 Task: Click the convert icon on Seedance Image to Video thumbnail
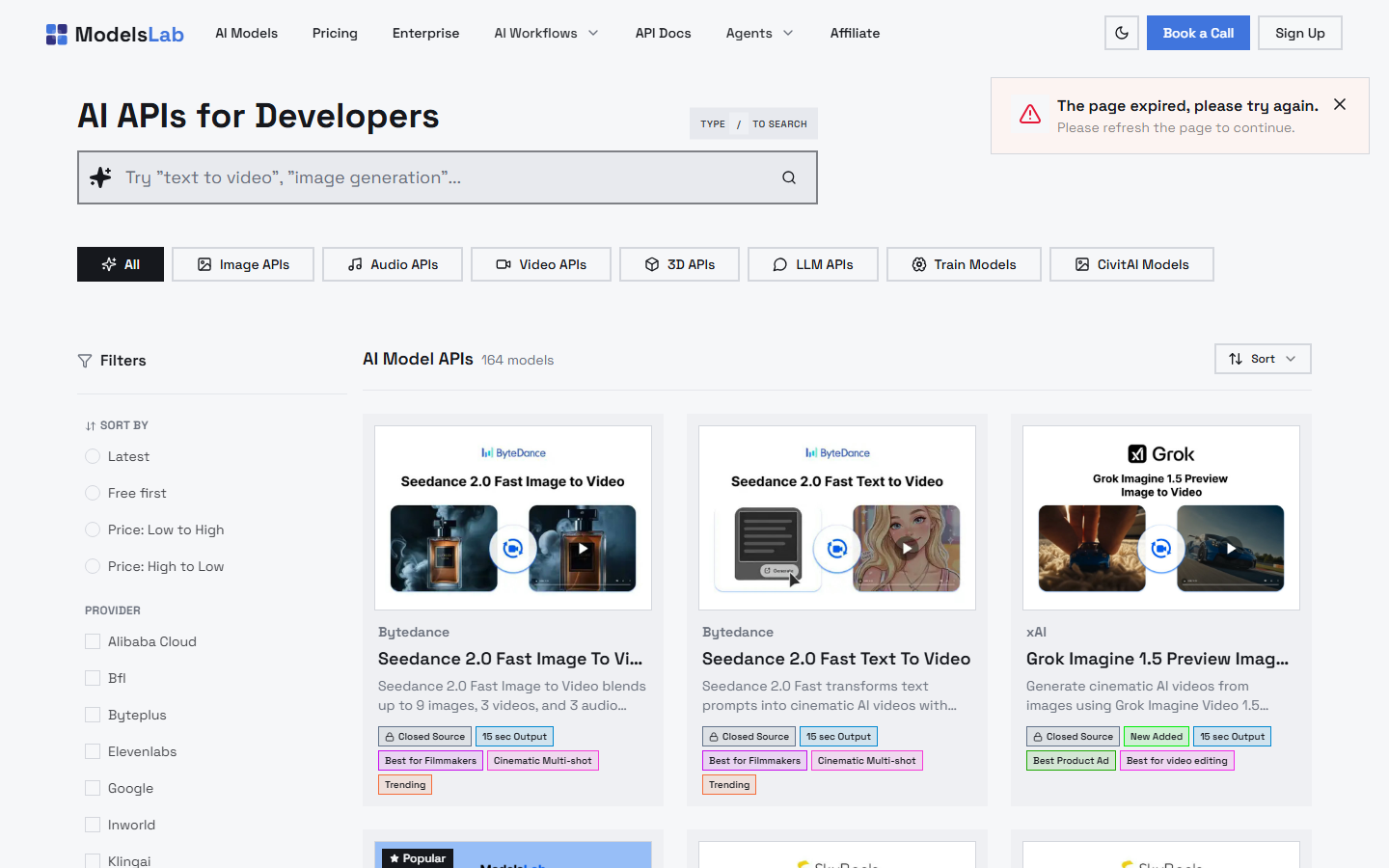(x=513, y=549)
